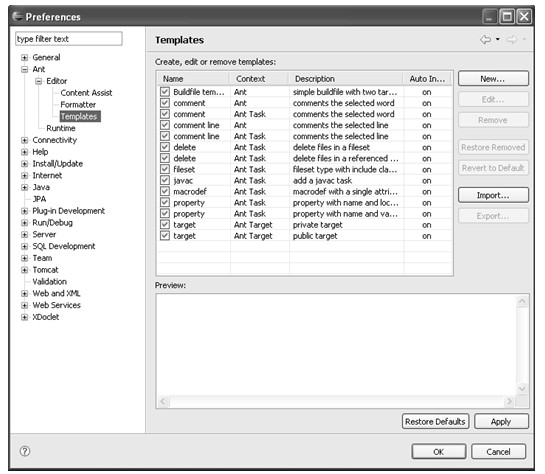Open the Runtime preference page
Viewport: 545px width, 474px height.
point(60,128)
